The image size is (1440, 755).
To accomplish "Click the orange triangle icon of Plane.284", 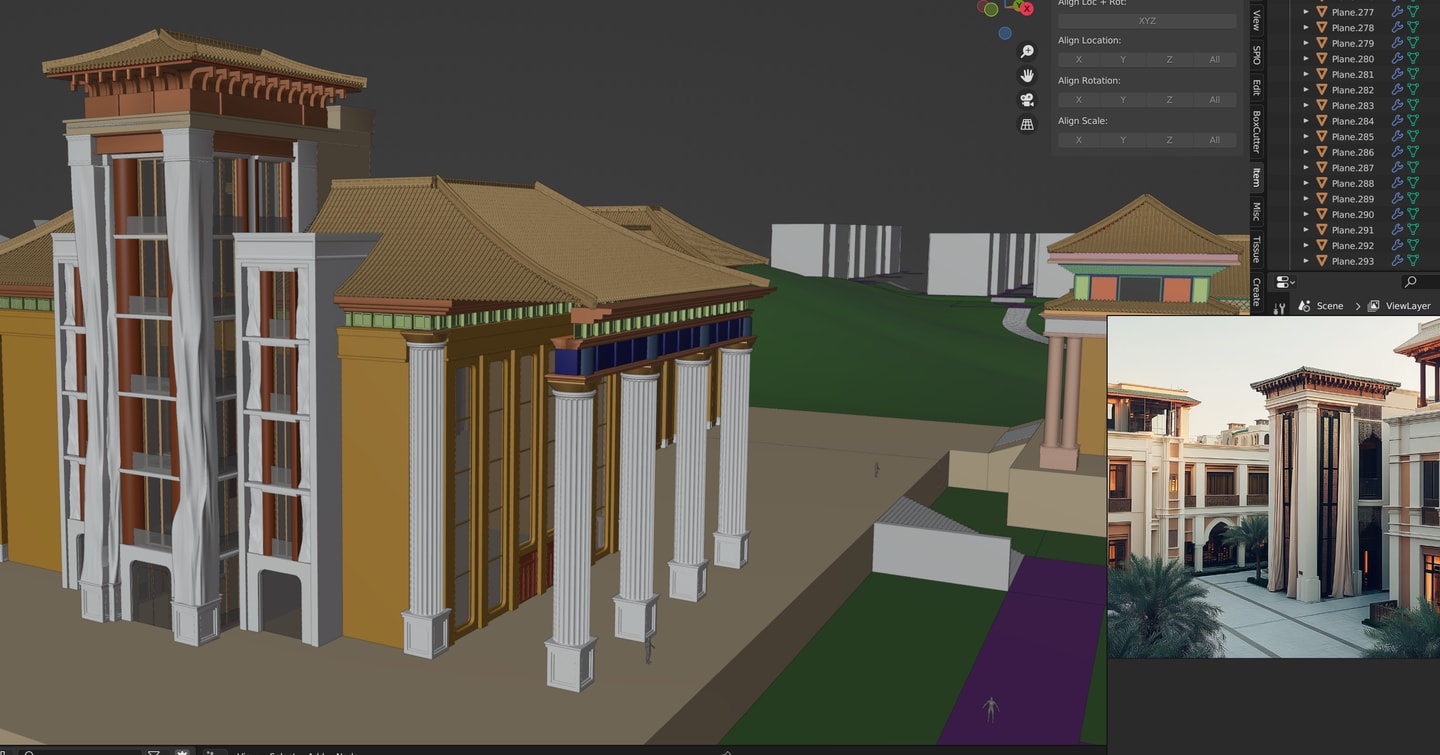I will click(1321, 121).
